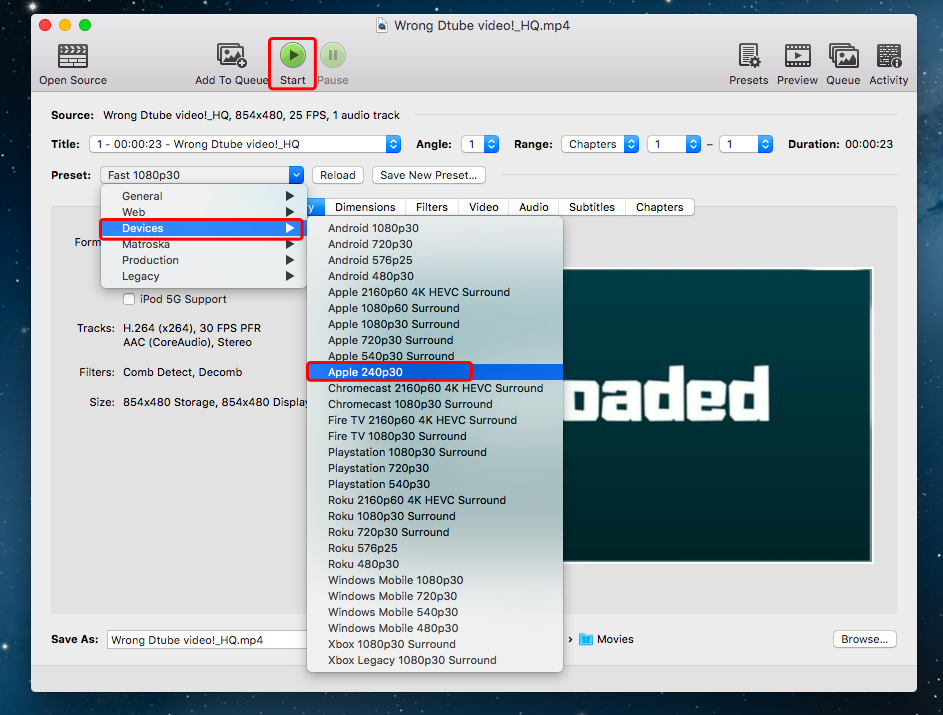Choose Windows Mobile 720p30 preset

[x=435, y=596]
